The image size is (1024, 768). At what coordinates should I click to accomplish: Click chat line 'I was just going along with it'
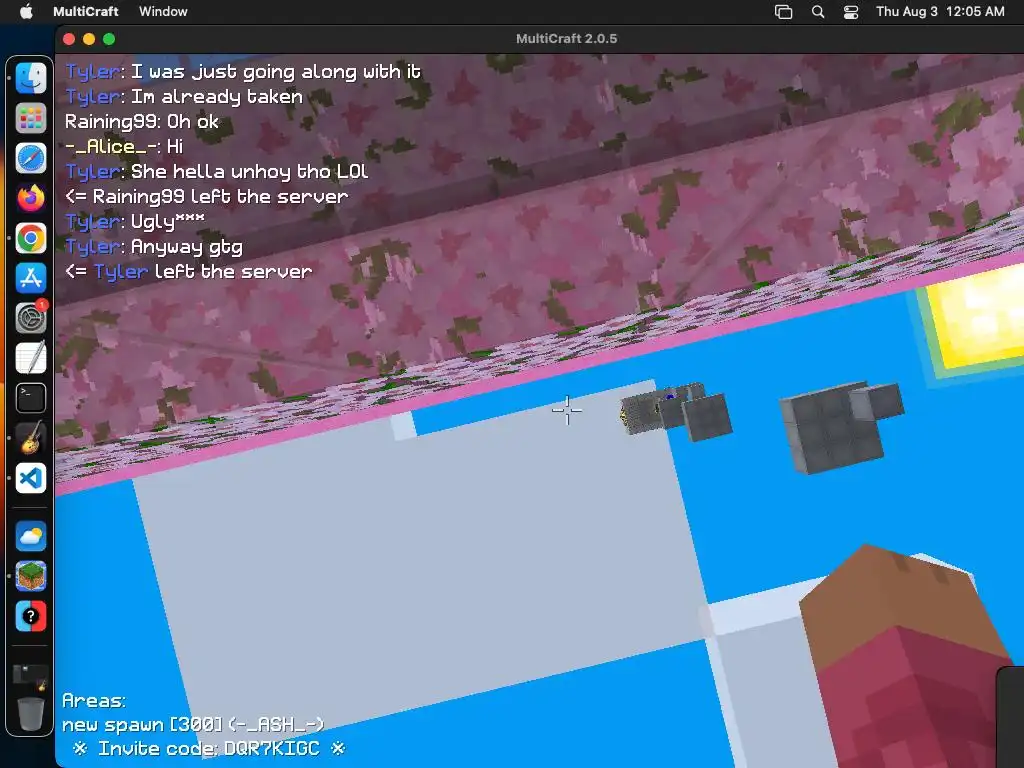pos(276,72)
